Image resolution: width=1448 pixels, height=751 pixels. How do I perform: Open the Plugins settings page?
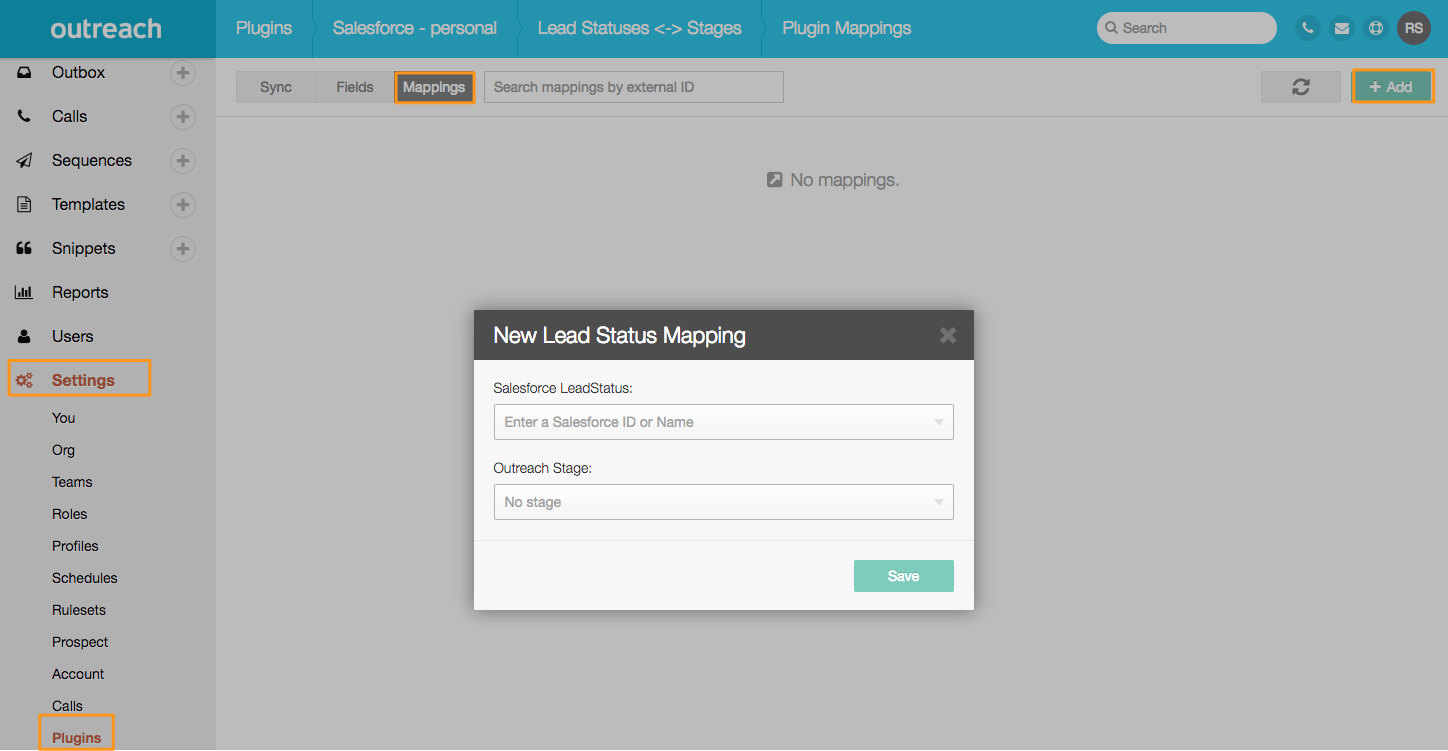click(x=77, y=738)
